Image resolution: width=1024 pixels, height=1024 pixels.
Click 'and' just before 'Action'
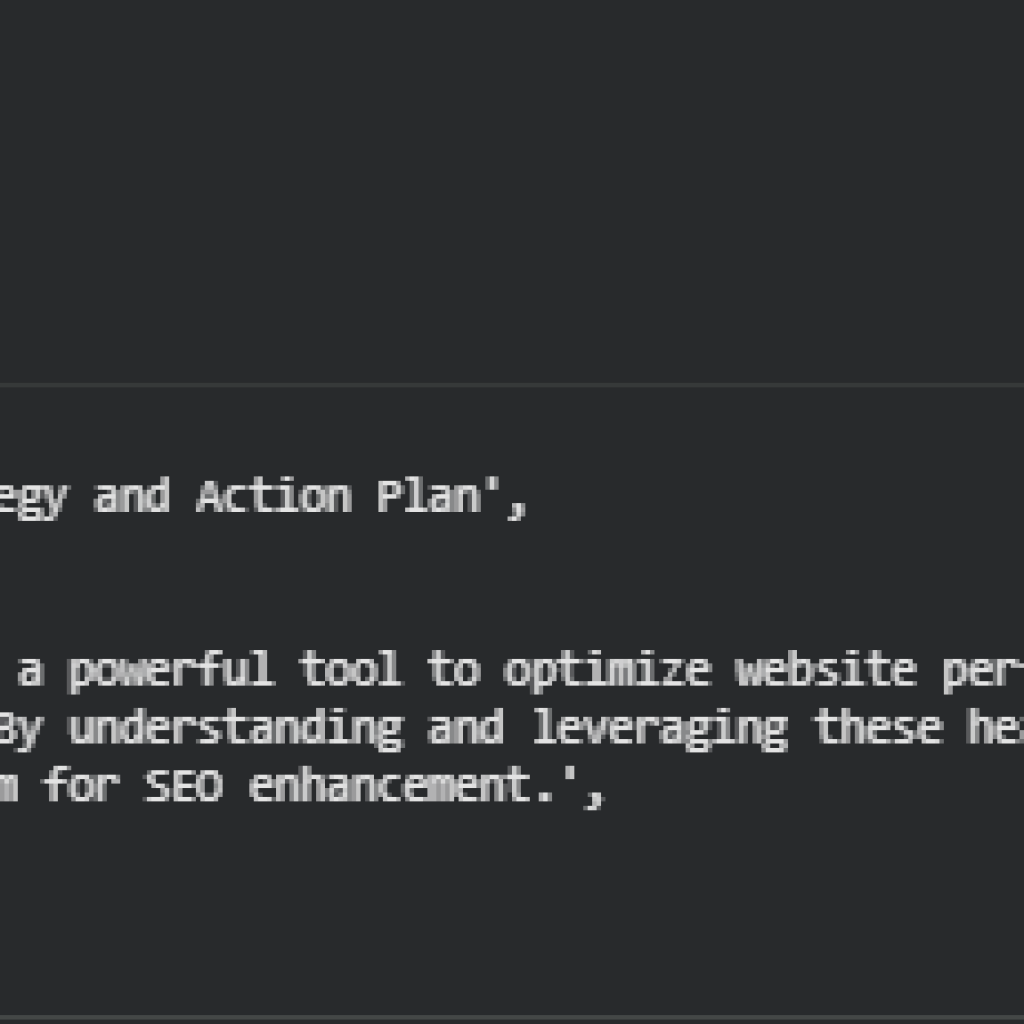point(131,497)
